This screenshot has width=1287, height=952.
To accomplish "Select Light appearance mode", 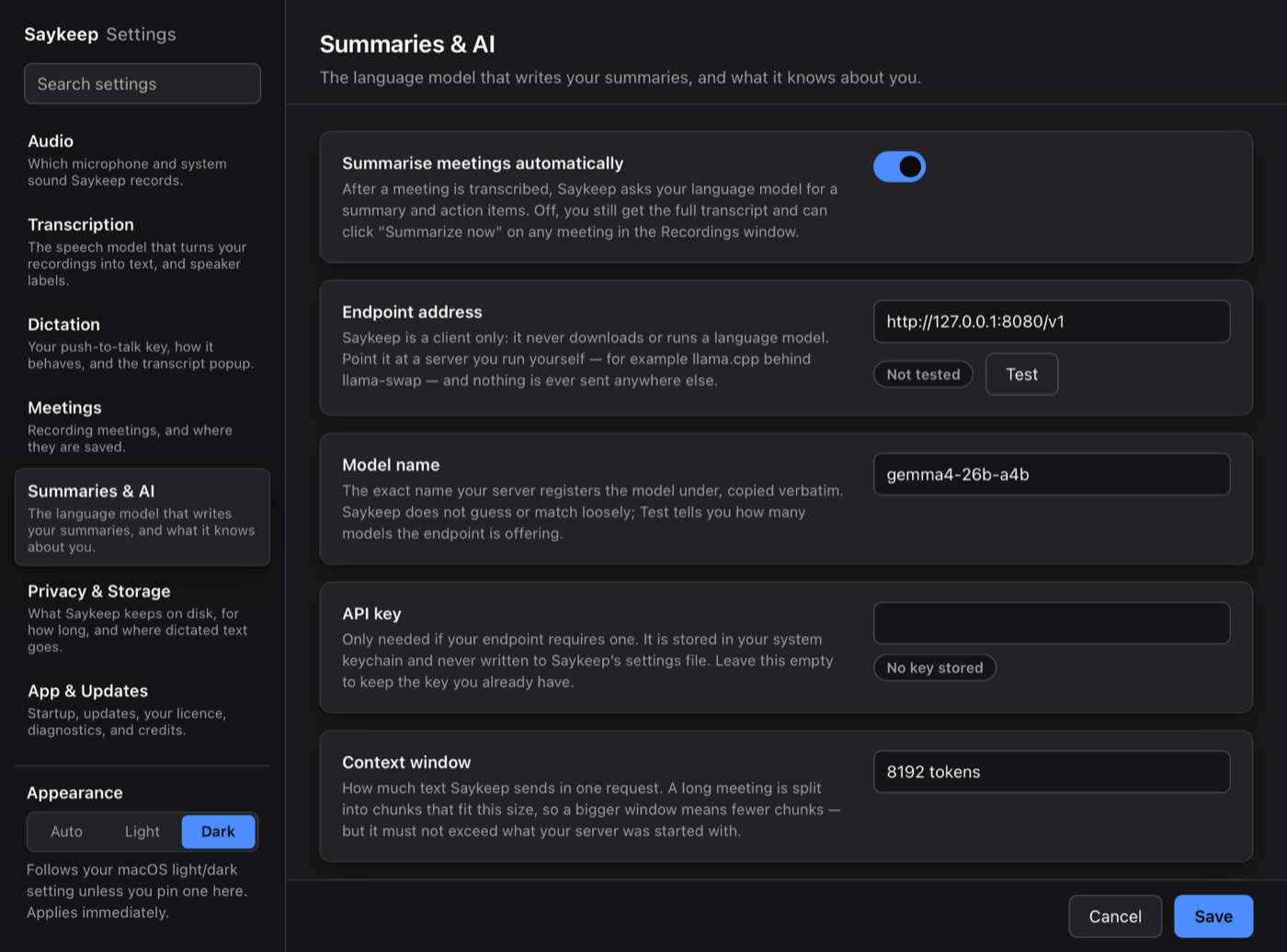I will (x=142, y=832).
